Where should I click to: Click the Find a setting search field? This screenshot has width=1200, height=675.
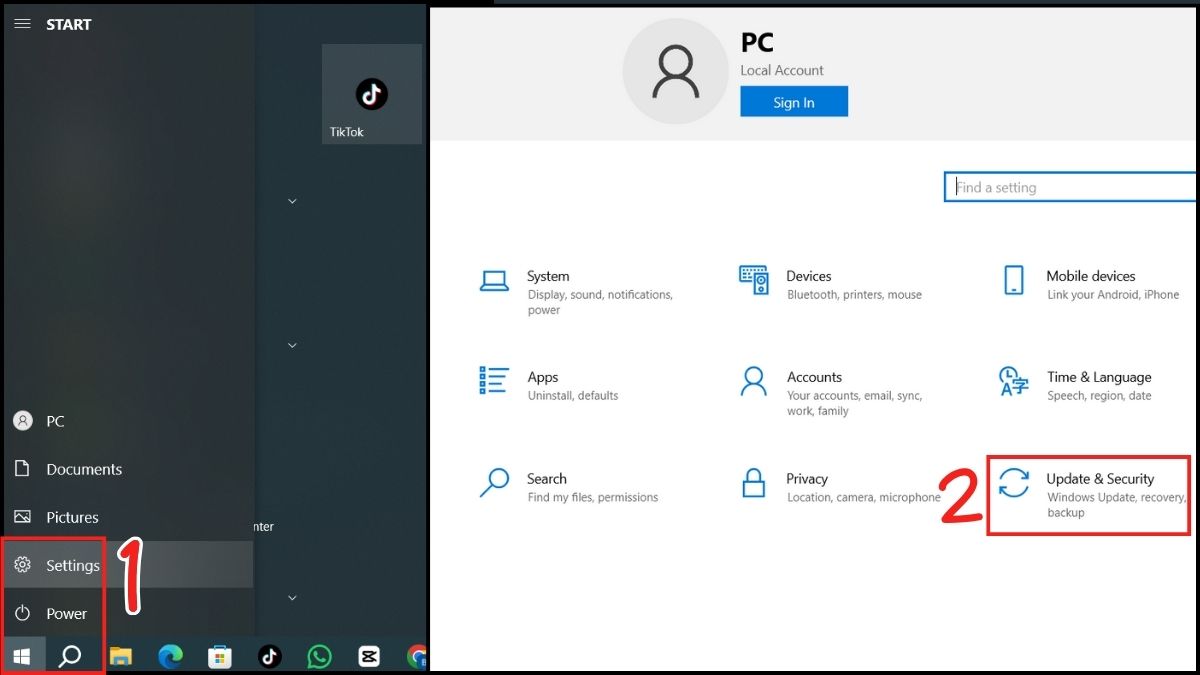1070,187
